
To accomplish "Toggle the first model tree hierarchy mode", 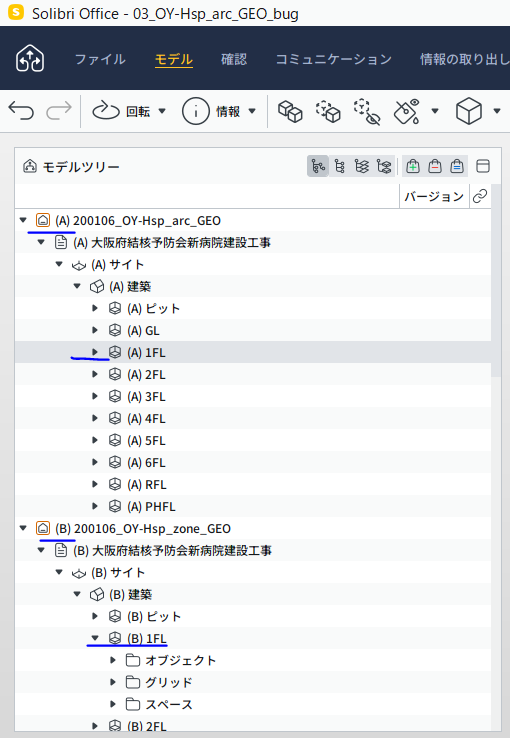I will [318, 166].
